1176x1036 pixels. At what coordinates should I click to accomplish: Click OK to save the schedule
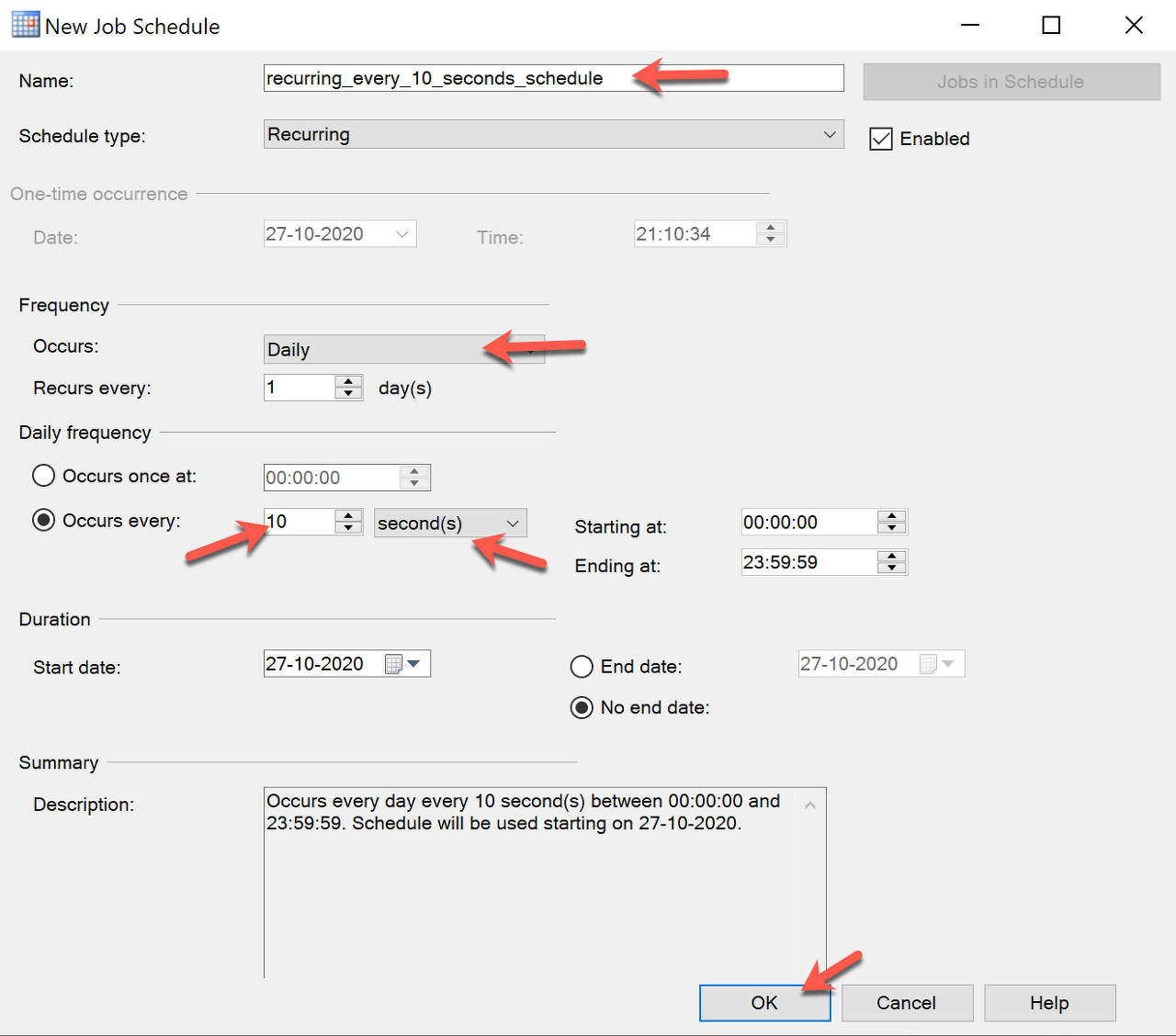point(764,1003)
